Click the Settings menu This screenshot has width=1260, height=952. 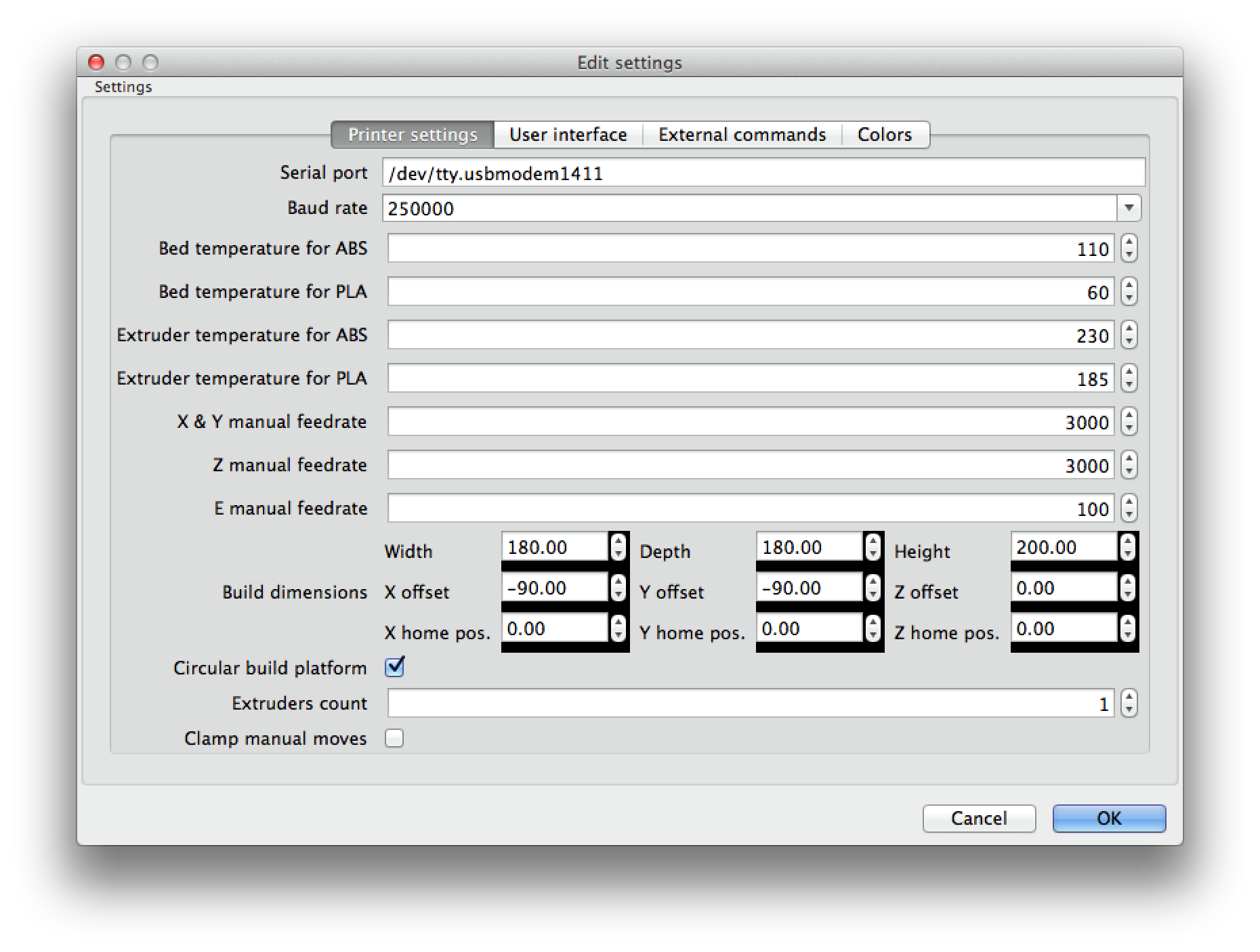point(123,87)
